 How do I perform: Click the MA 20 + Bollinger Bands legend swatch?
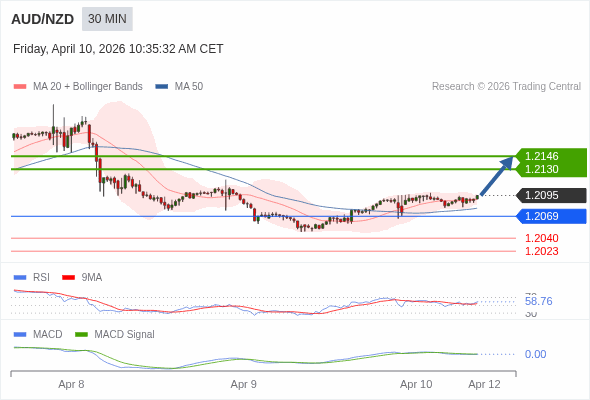pyautogui.click(x=20, y=87)
